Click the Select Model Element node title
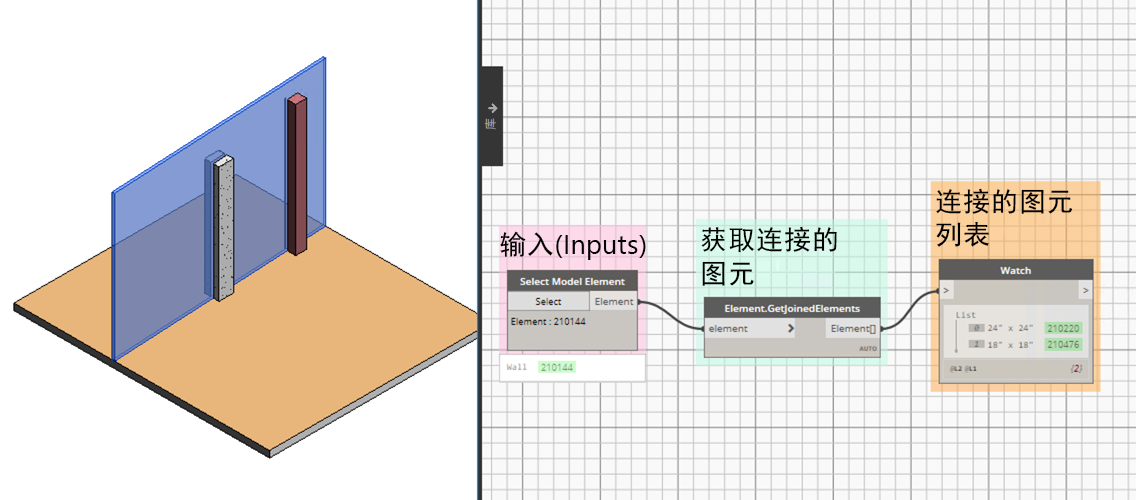Image resolution: width=1136 pixels, height=500 pixels. (572, 281)
